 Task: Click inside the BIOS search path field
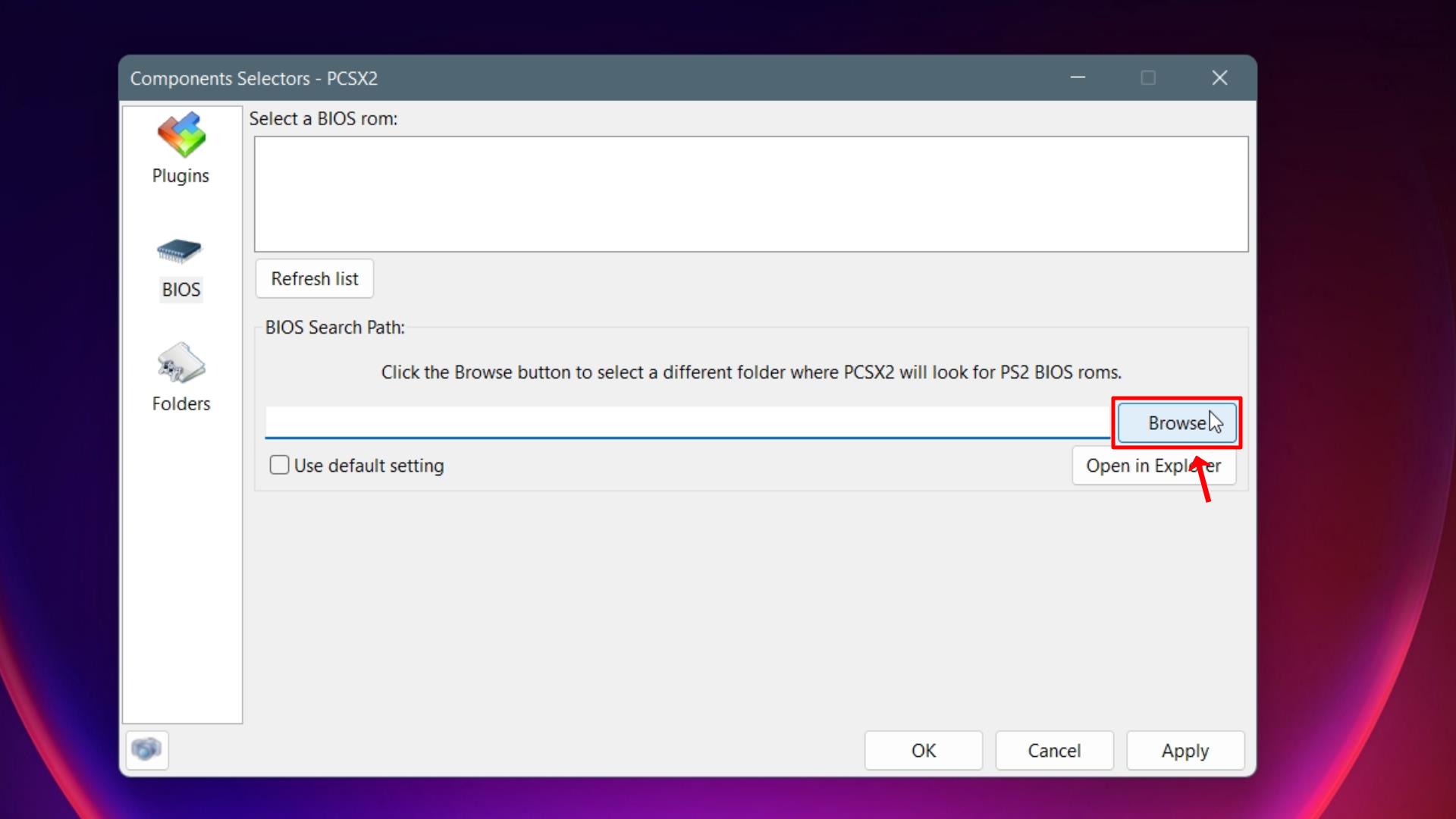click(x=682, y=422)
